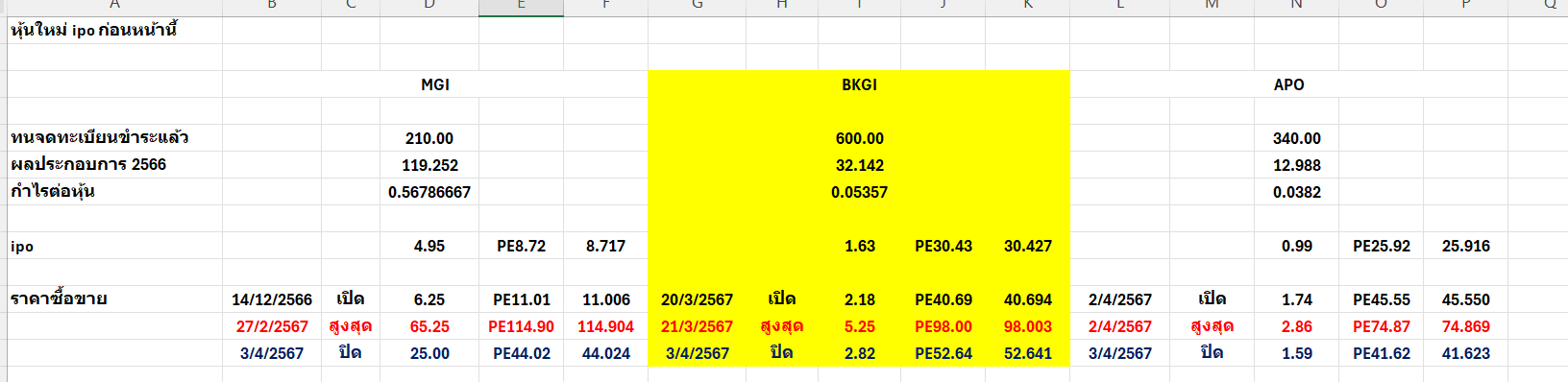Select the red PE98.00 cell
This screenshot has width=1568, height=382.
coord(943,326)
